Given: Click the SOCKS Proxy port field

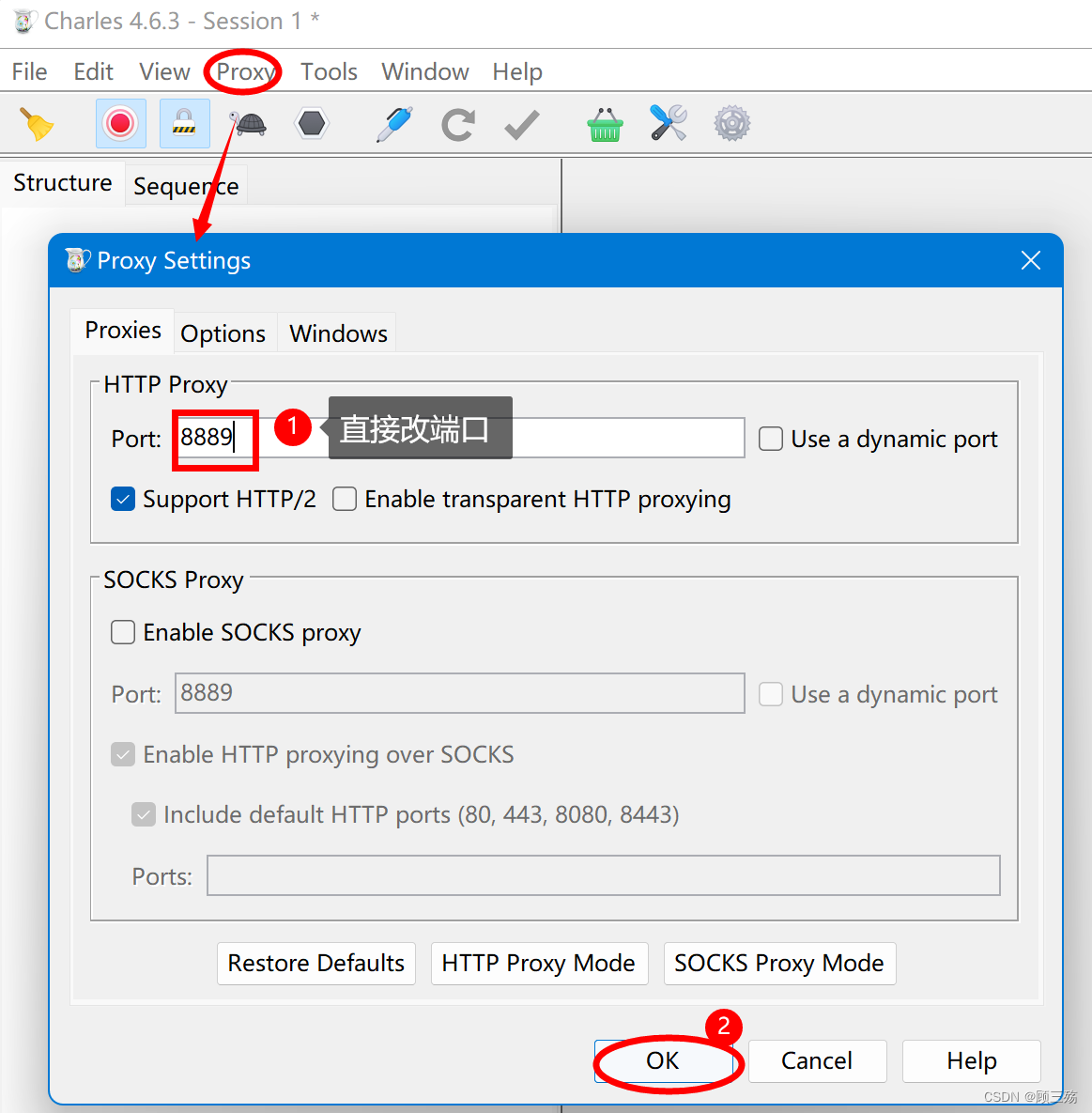Looking at the screenshot, I should click(x=459, y=693).
